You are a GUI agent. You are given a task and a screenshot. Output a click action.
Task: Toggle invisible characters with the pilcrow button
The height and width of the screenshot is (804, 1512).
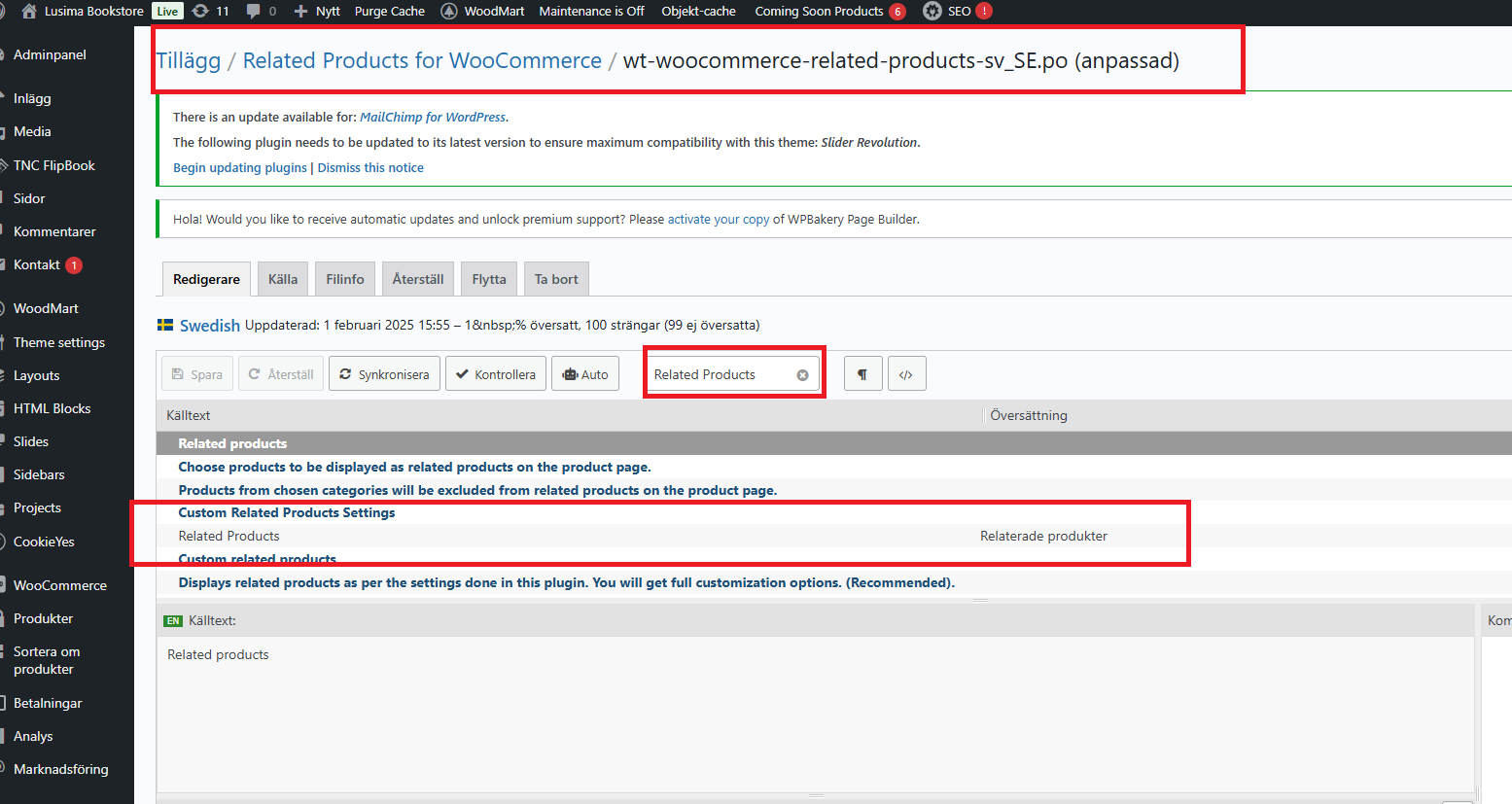[862, 374]
